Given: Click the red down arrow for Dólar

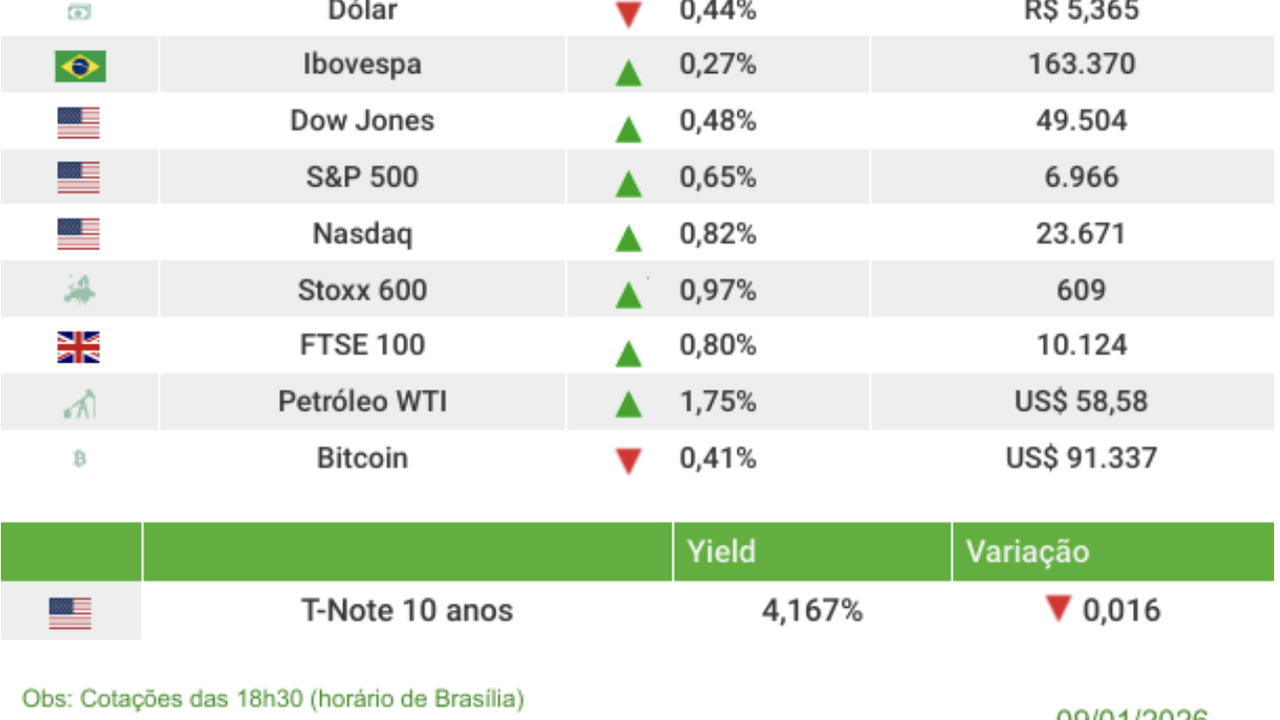Looking at the screenshot, I should tap(628, 15).
